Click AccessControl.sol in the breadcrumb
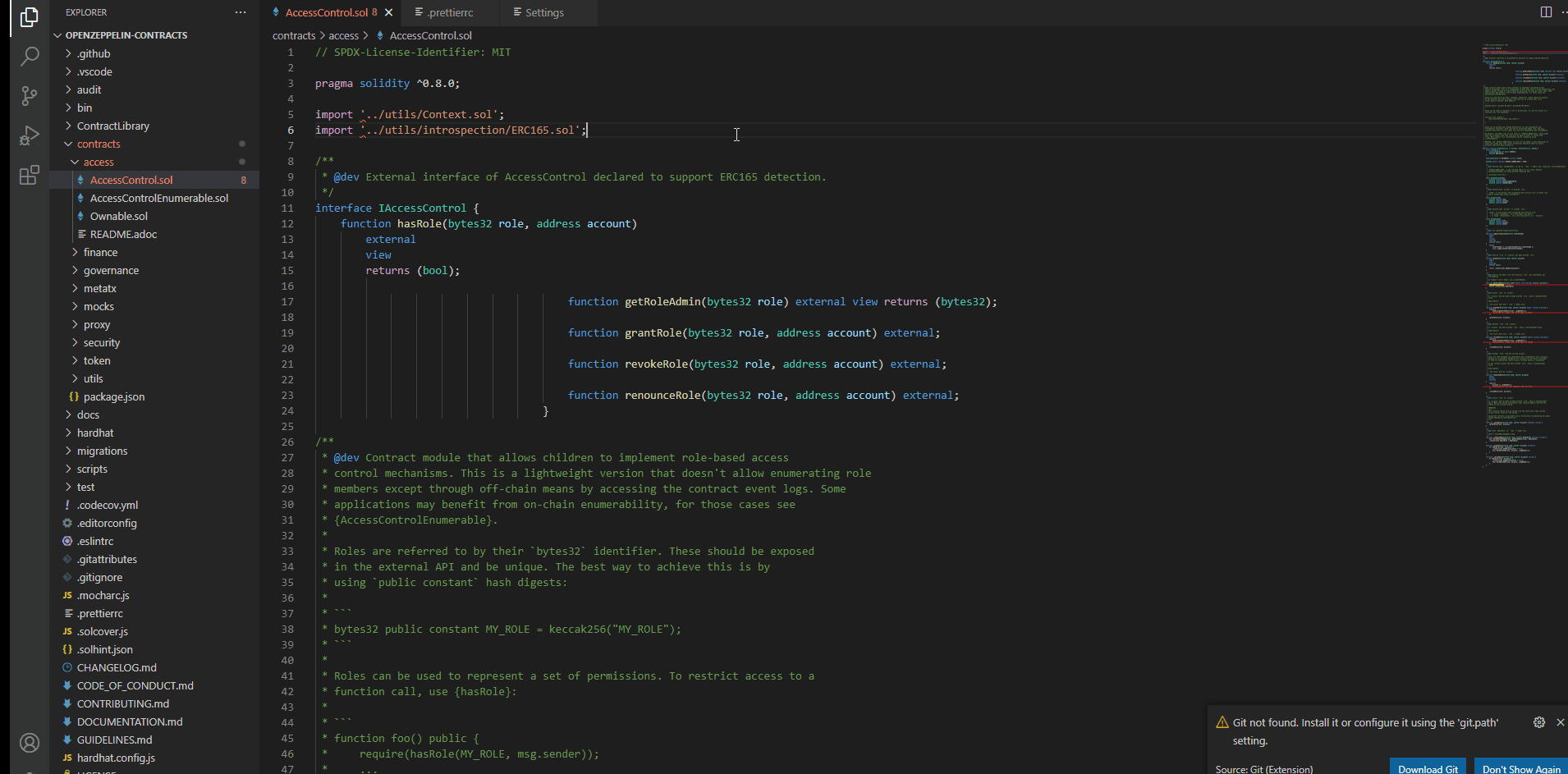This screenshot has height=774, width=1568. [431, 35]
